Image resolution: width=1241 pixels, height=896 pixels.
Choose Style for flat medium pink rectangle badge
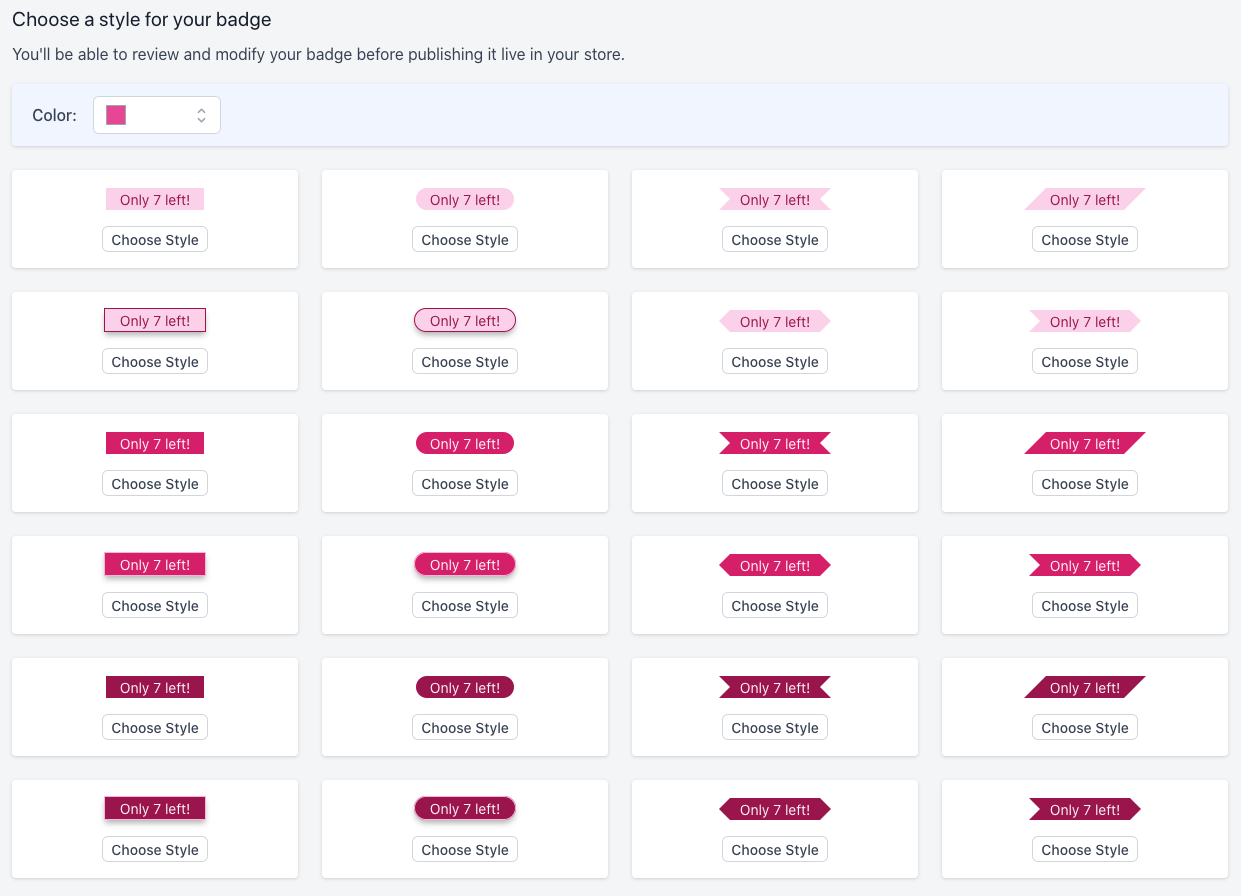tap(155, 484)
